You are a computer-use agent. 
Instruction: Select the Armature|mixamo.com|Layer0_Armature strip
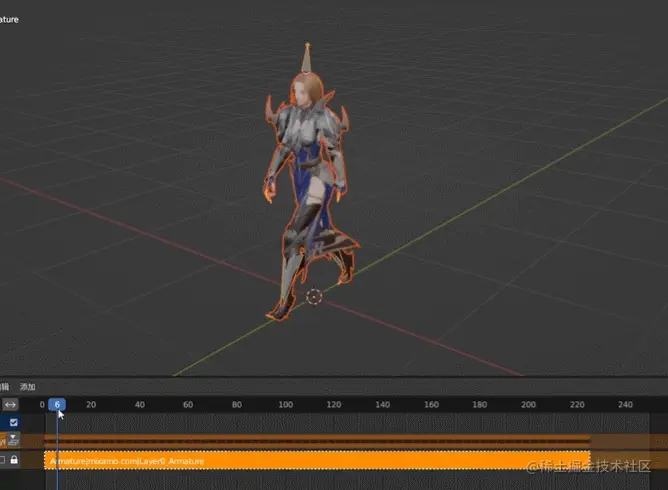click(x=317, y=461)
